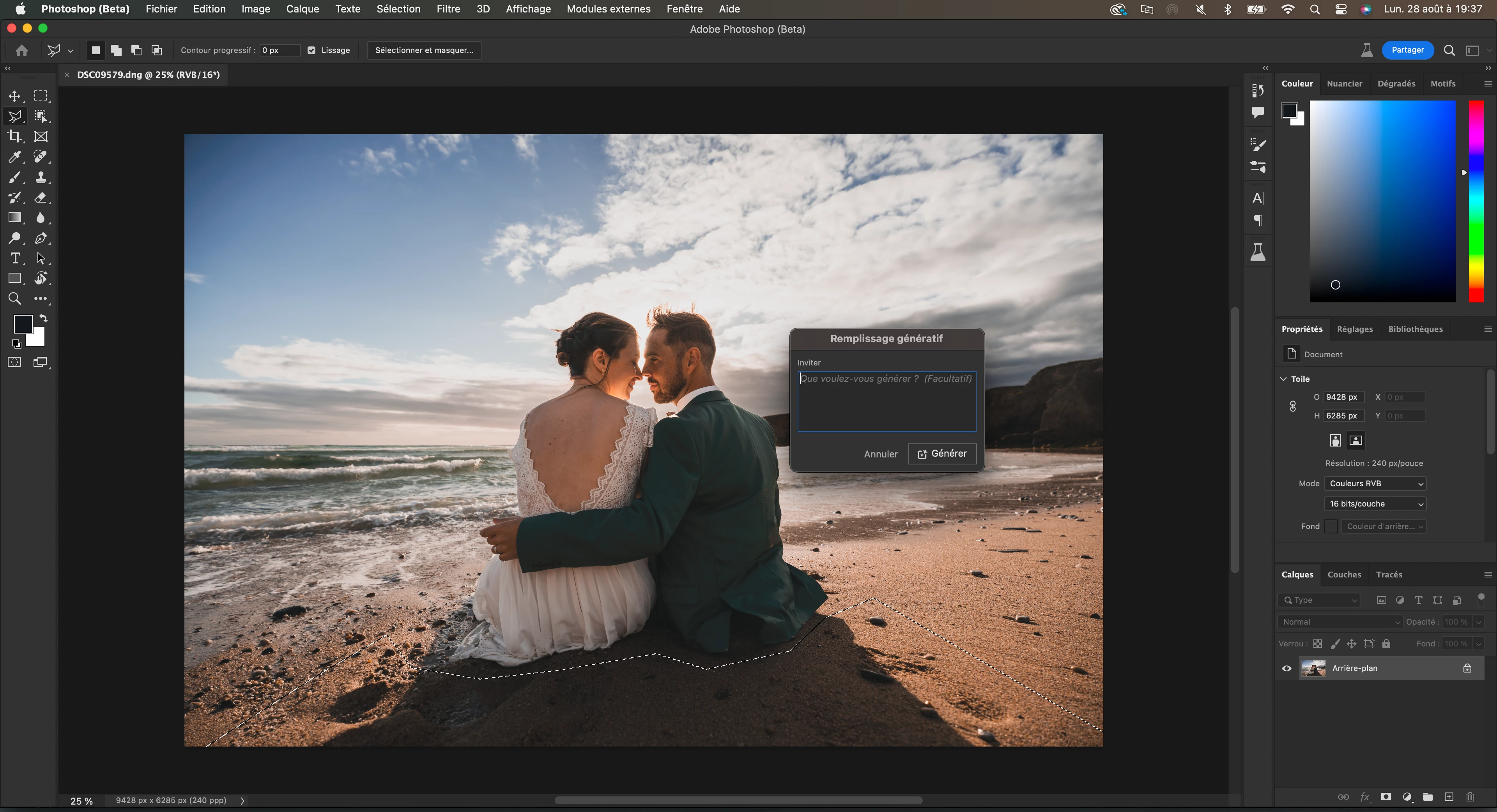Select the Move tool
Image resolution: width=1497 pixels, height=812 pixels.
click(x=14, y=96)
